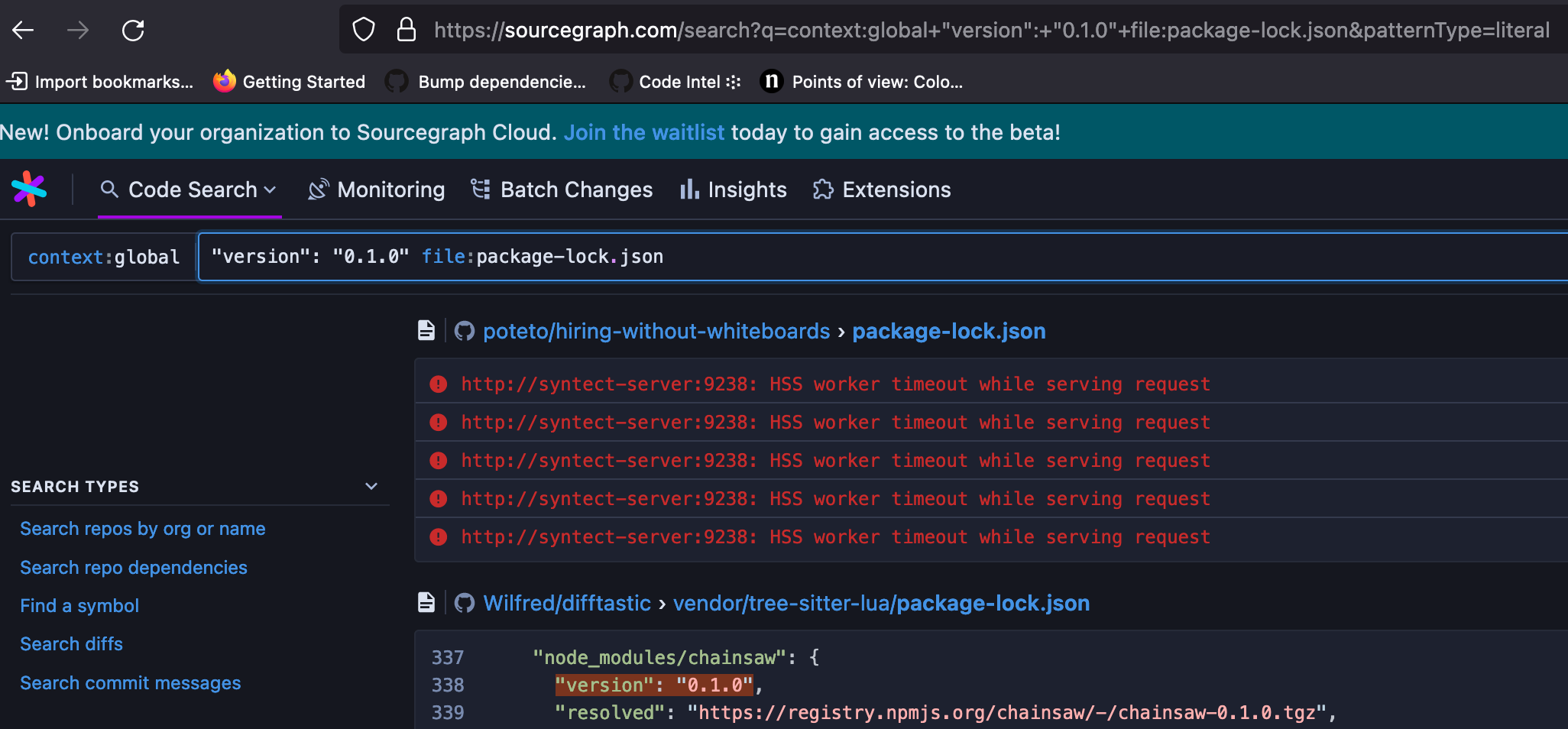Click the file icon beside poteto/hiring-without-whiteboards
Viewport: 1568px width, 729px height.
[x=426, y=330]
